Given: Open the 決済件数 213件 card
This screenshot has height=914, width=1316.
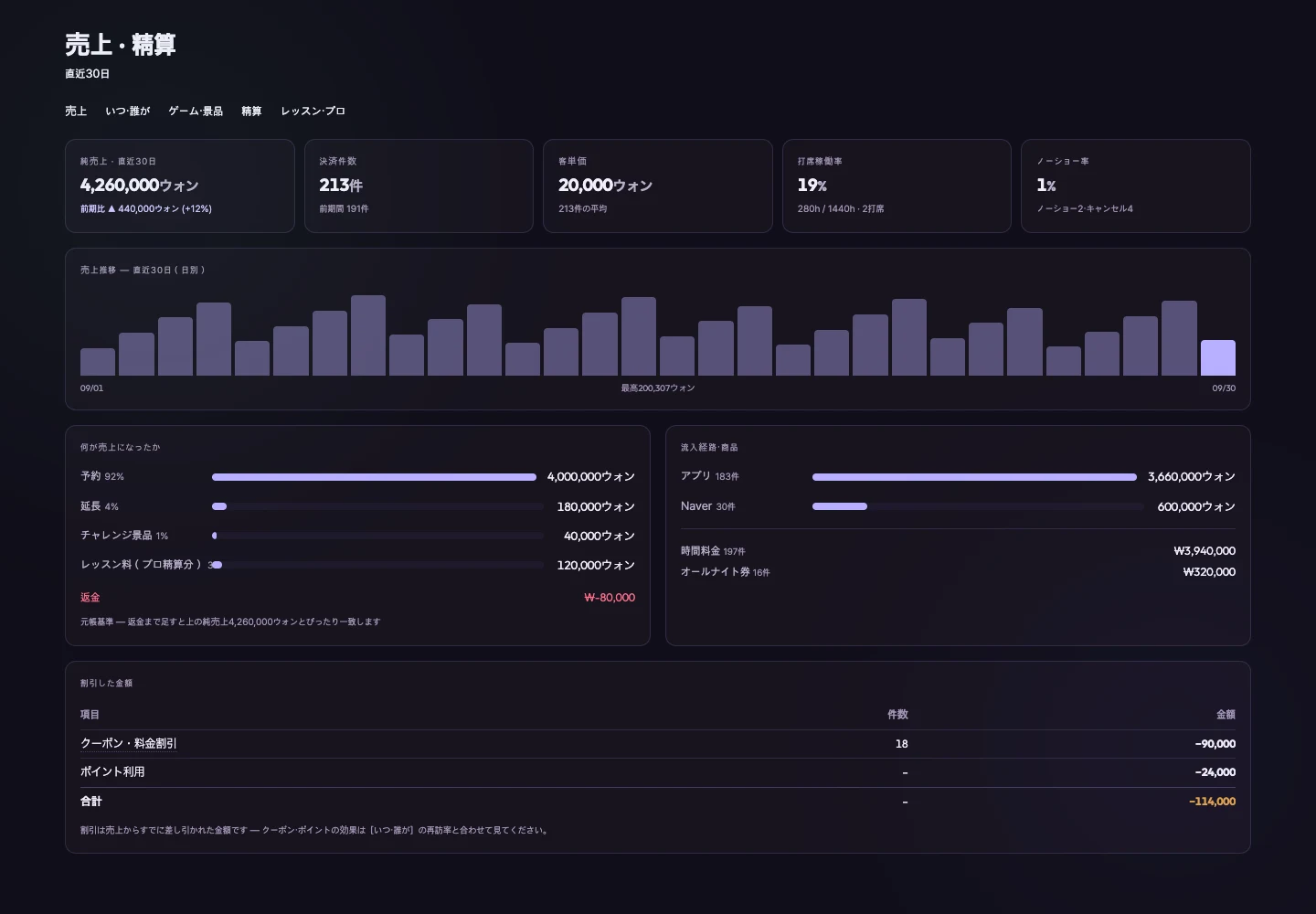Looking at the screenshot, I should [419, 186].
